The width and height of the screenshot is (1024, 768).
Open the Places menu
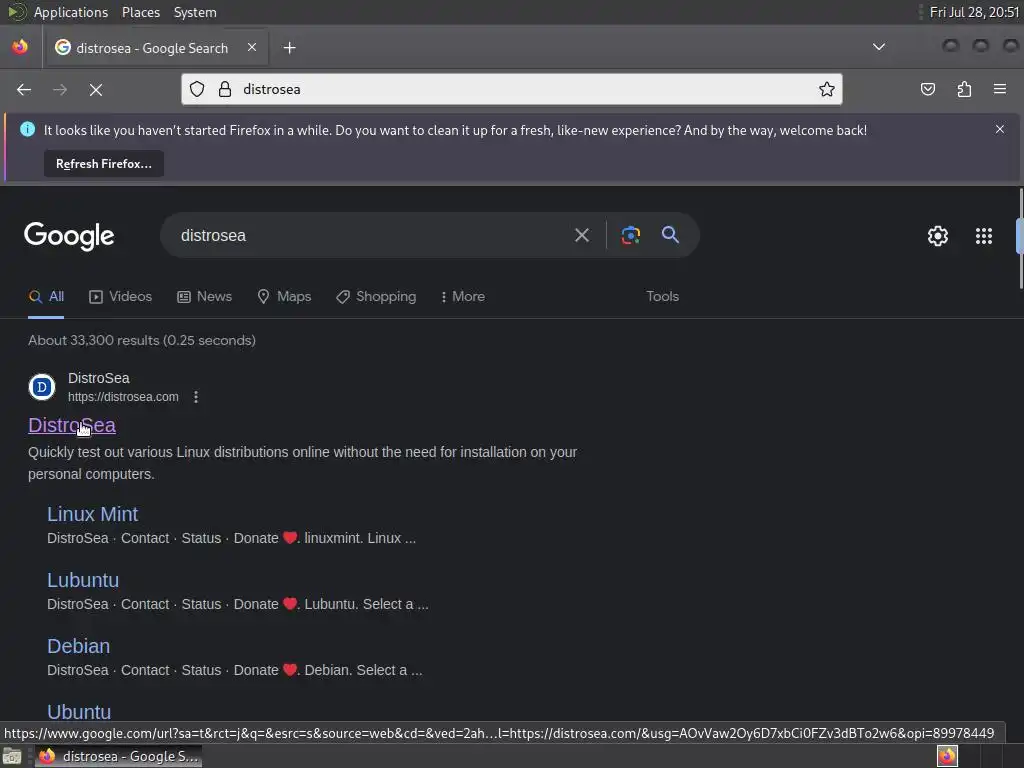(x=141, y=12)
